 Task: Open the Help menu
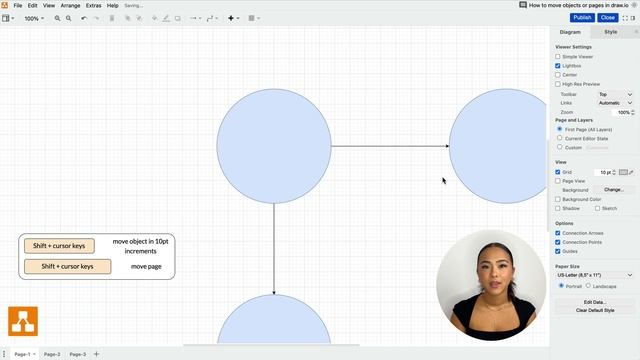point(112,6)
